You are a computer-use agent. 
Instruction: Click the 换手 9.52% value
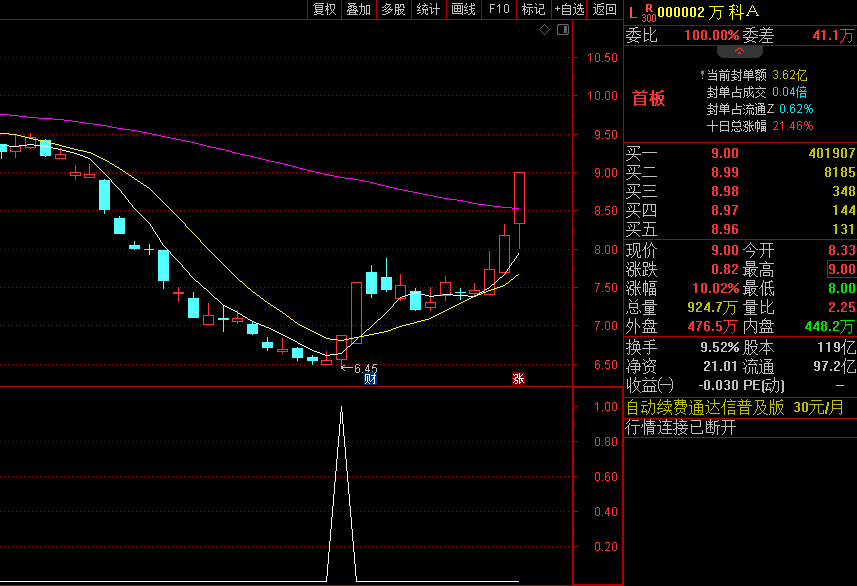point(719,347)
